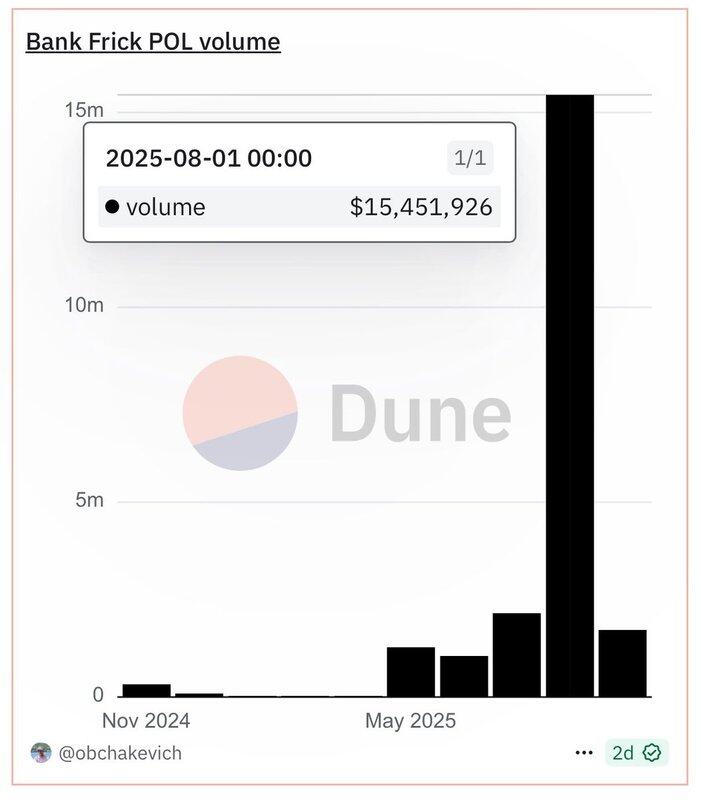The width and height of the screenshot is (701, 800).
Task: Click the obchakevich profile avatar
Action: (x=41, y=753)
